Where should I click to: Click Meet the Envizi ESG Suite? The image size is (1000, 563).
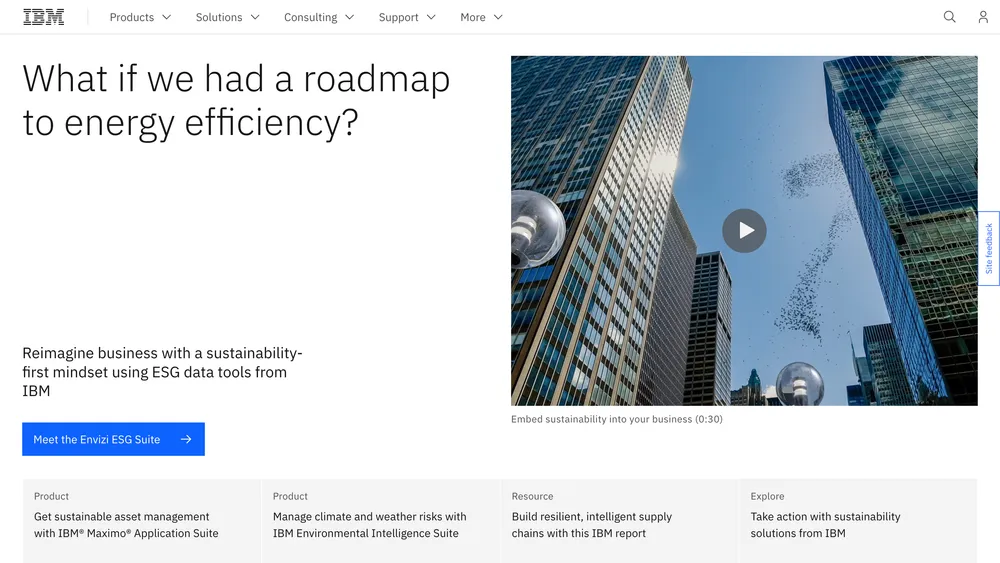114,439
